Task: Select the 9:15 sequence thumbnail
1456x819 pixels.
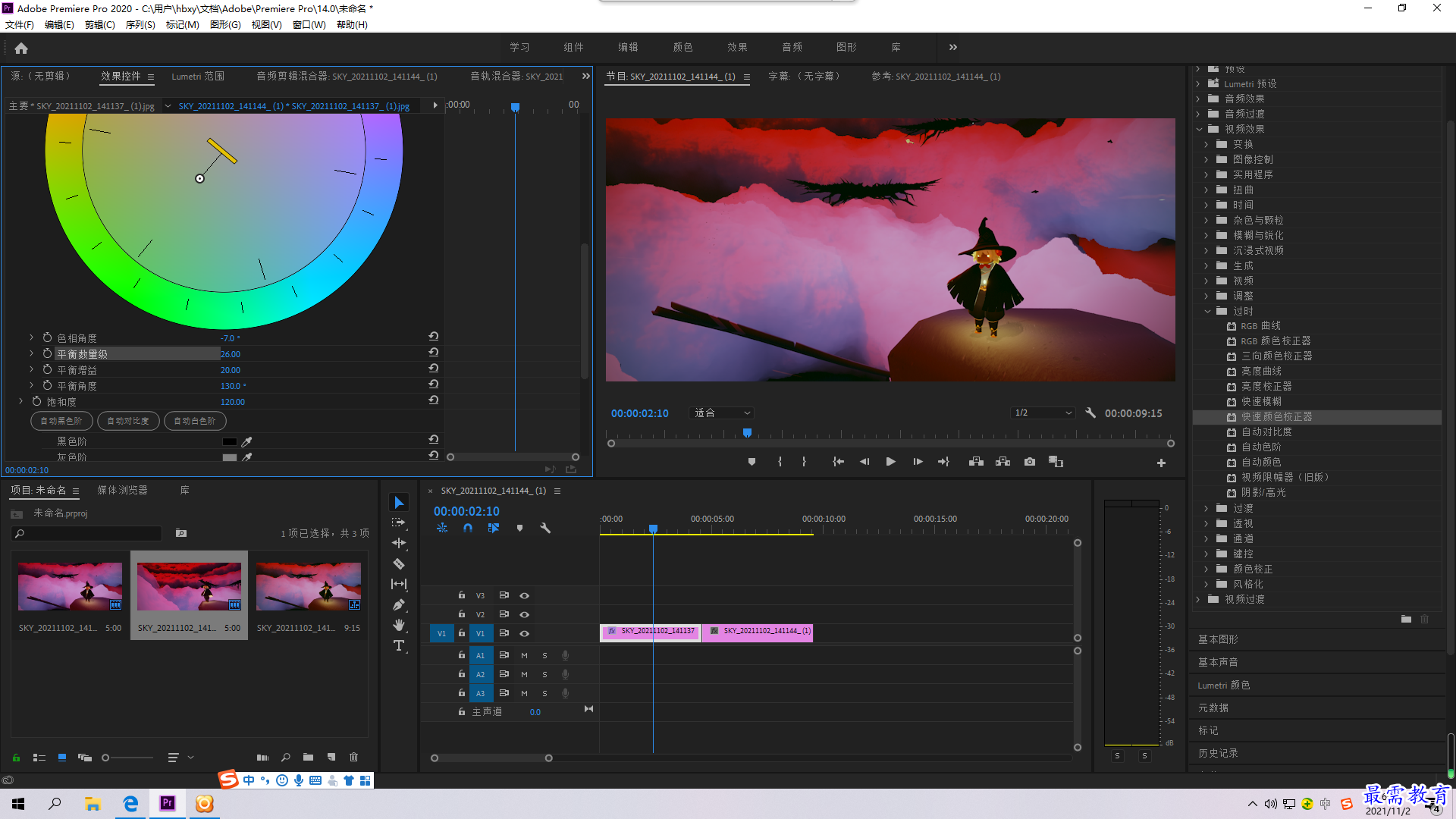Action: 308,586
